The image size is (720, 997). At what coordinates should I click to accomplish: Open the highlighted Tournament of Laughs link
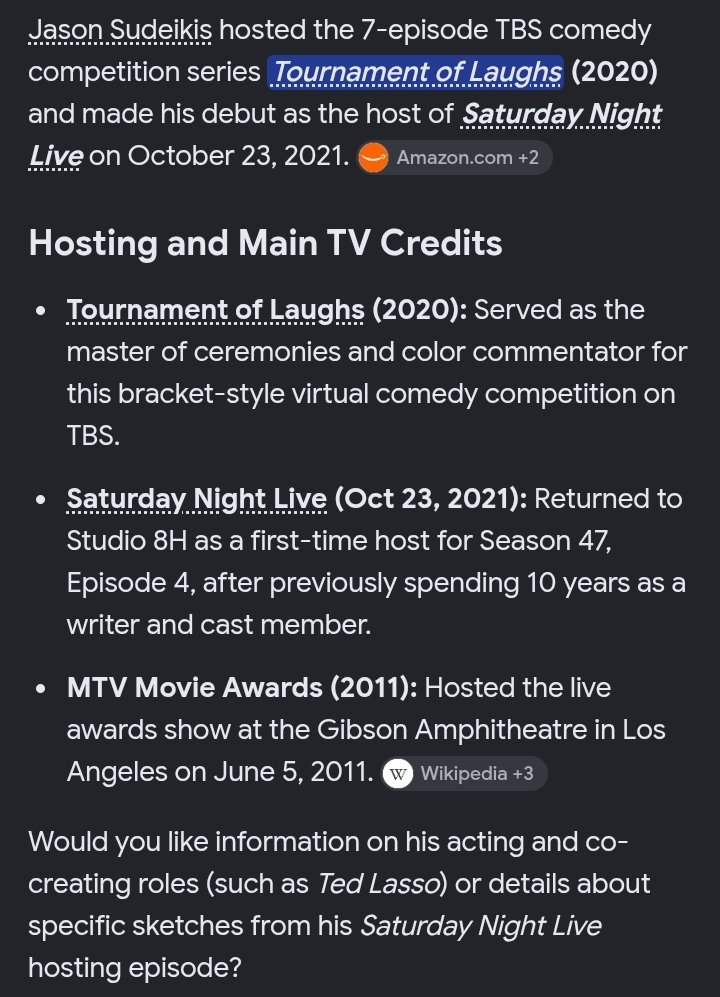416,72
